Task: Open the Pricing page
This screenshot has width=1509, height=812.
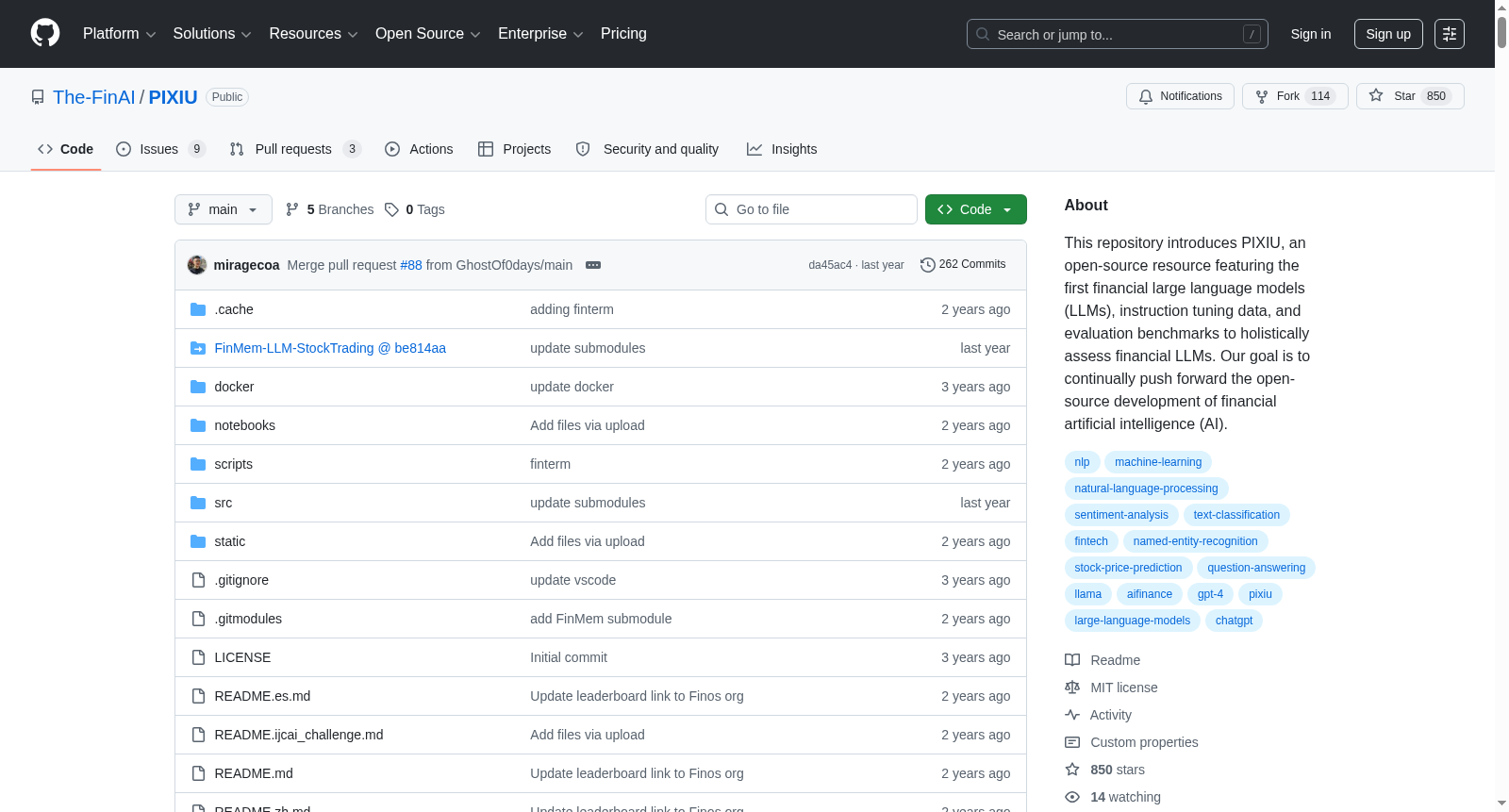Action: pos(623,34)
